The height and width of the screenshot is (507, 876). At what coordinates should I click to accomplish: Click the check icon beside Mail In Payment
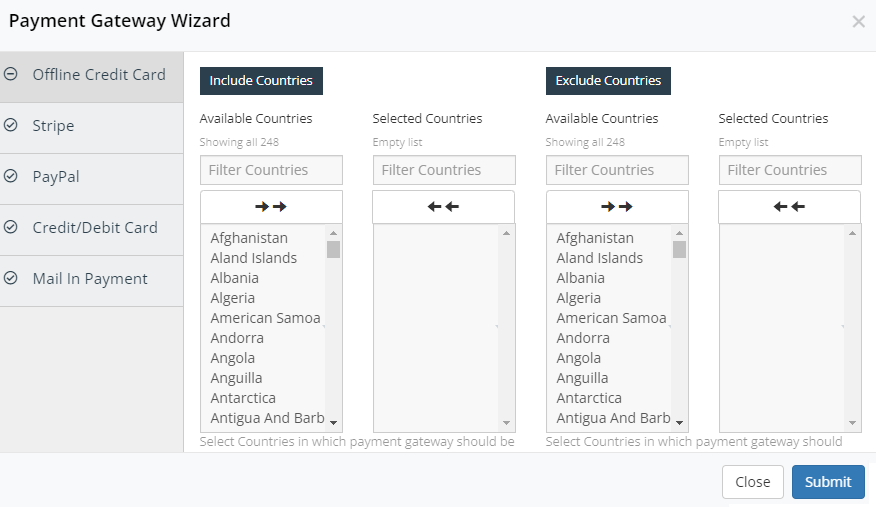point(11,279)
